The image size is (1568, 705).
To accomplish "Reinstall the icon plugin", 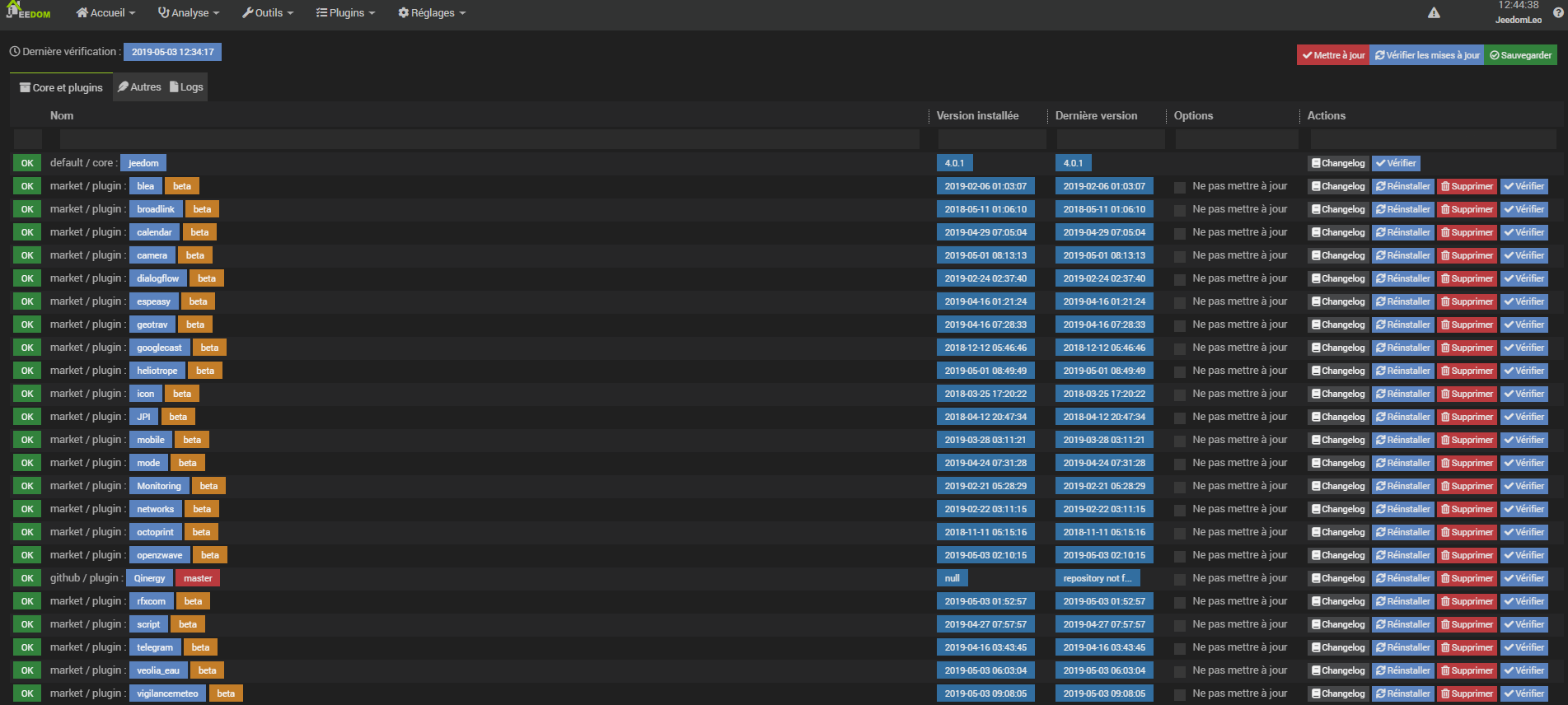I will click(1403, 394).
